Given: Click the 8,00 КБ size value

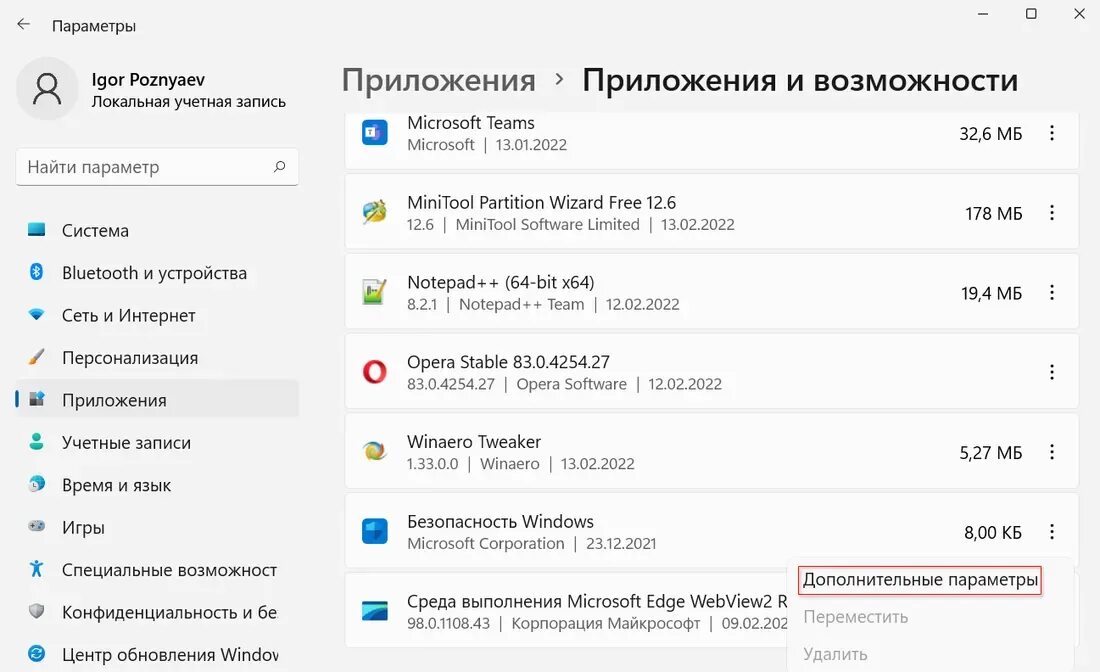Looking at the screenshot, I should pyautogui.click(x=993, y=532).
